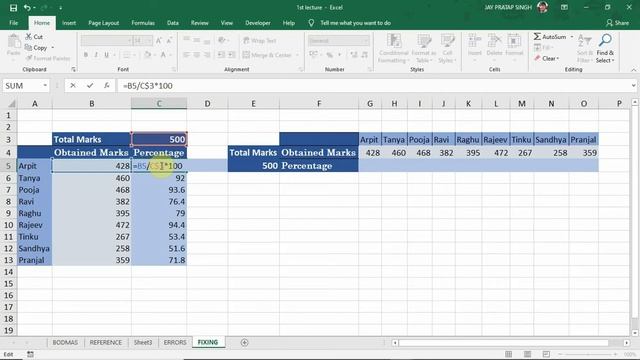Select cell containing 500 Total Marks
This screenshot has width=640, height=360.
tap(159, 139)
